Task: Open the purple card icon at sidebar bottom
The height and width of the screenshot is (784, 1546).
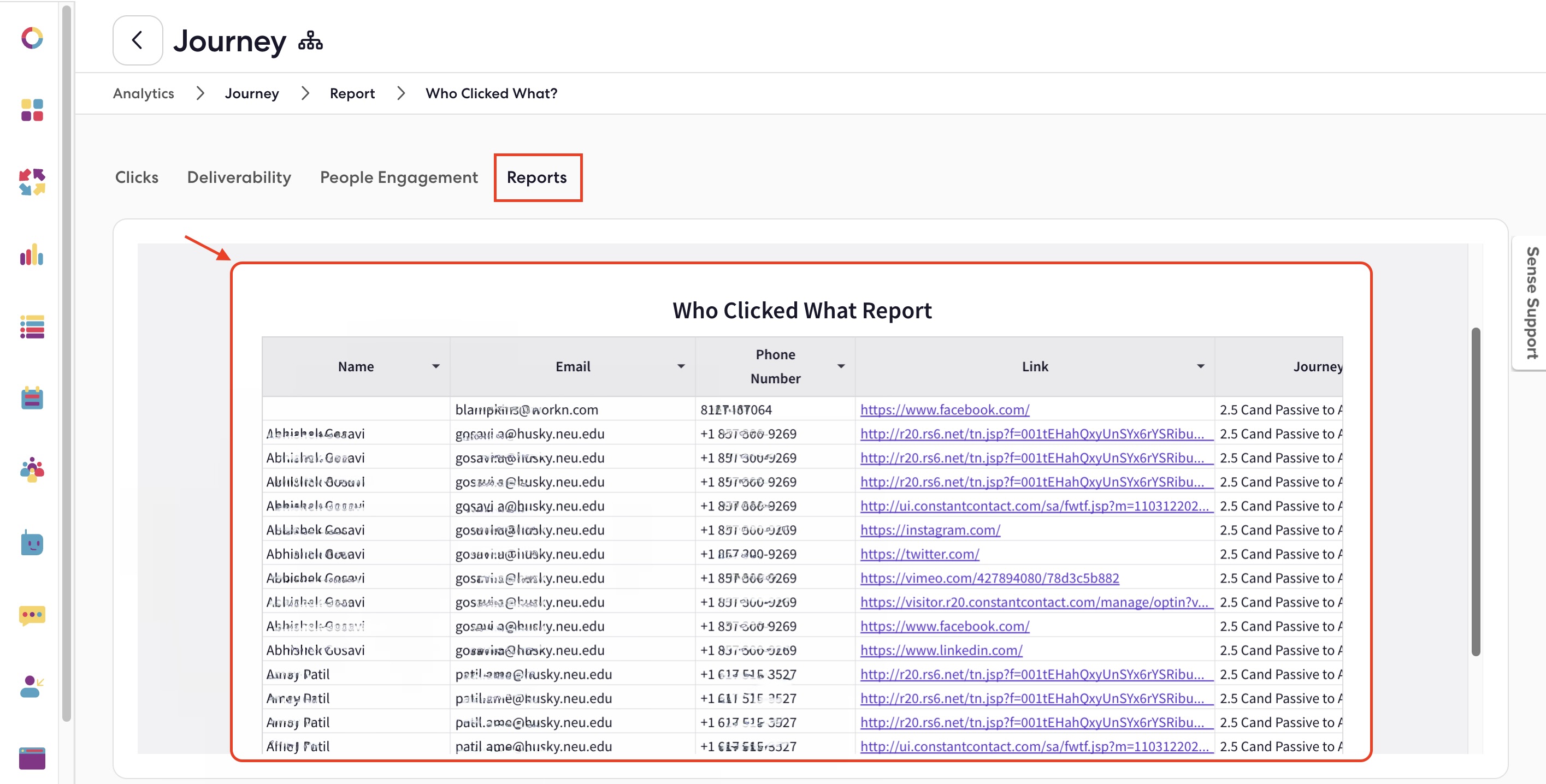Action: pos(32,759)
